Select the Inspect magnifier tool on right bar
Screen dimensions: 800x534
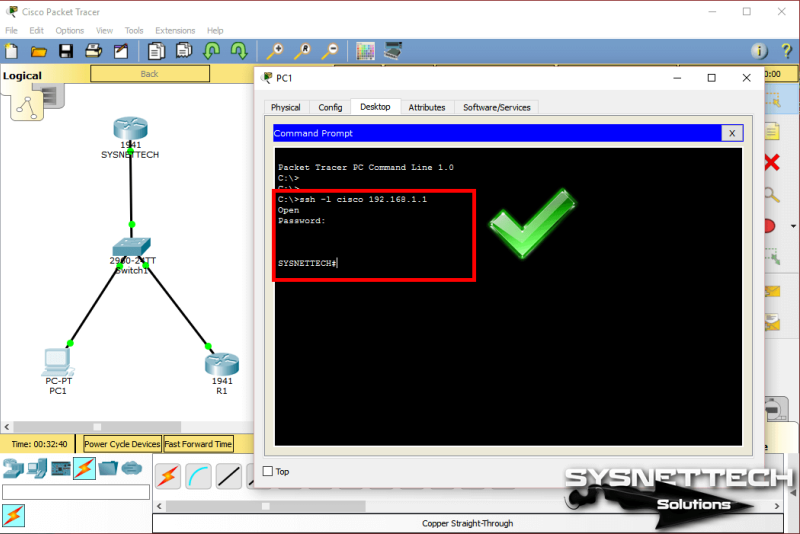772,194
